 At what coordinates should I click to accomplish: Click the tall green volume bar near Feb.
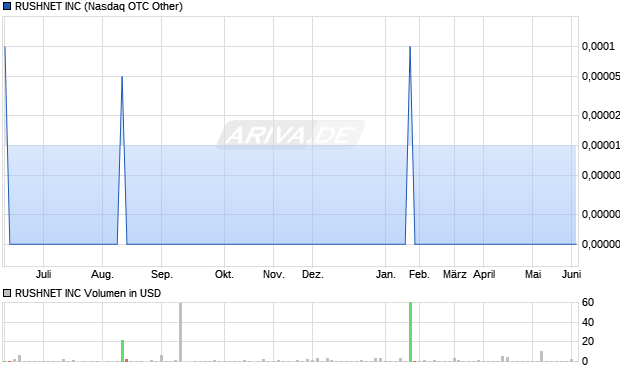tap(410, 331)
